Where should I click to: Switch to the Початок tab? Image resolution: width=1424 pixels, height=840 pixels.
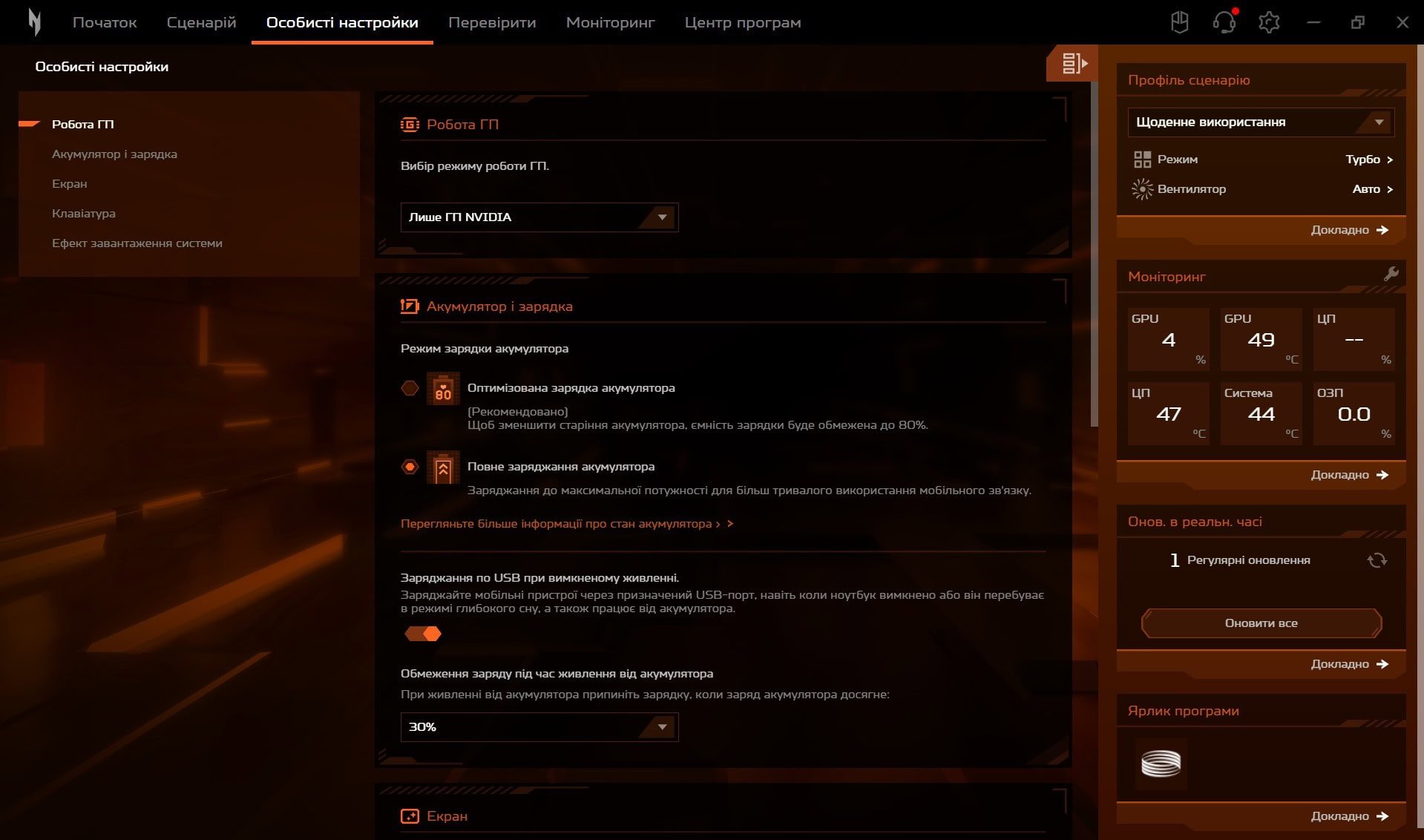click(105, 22)
